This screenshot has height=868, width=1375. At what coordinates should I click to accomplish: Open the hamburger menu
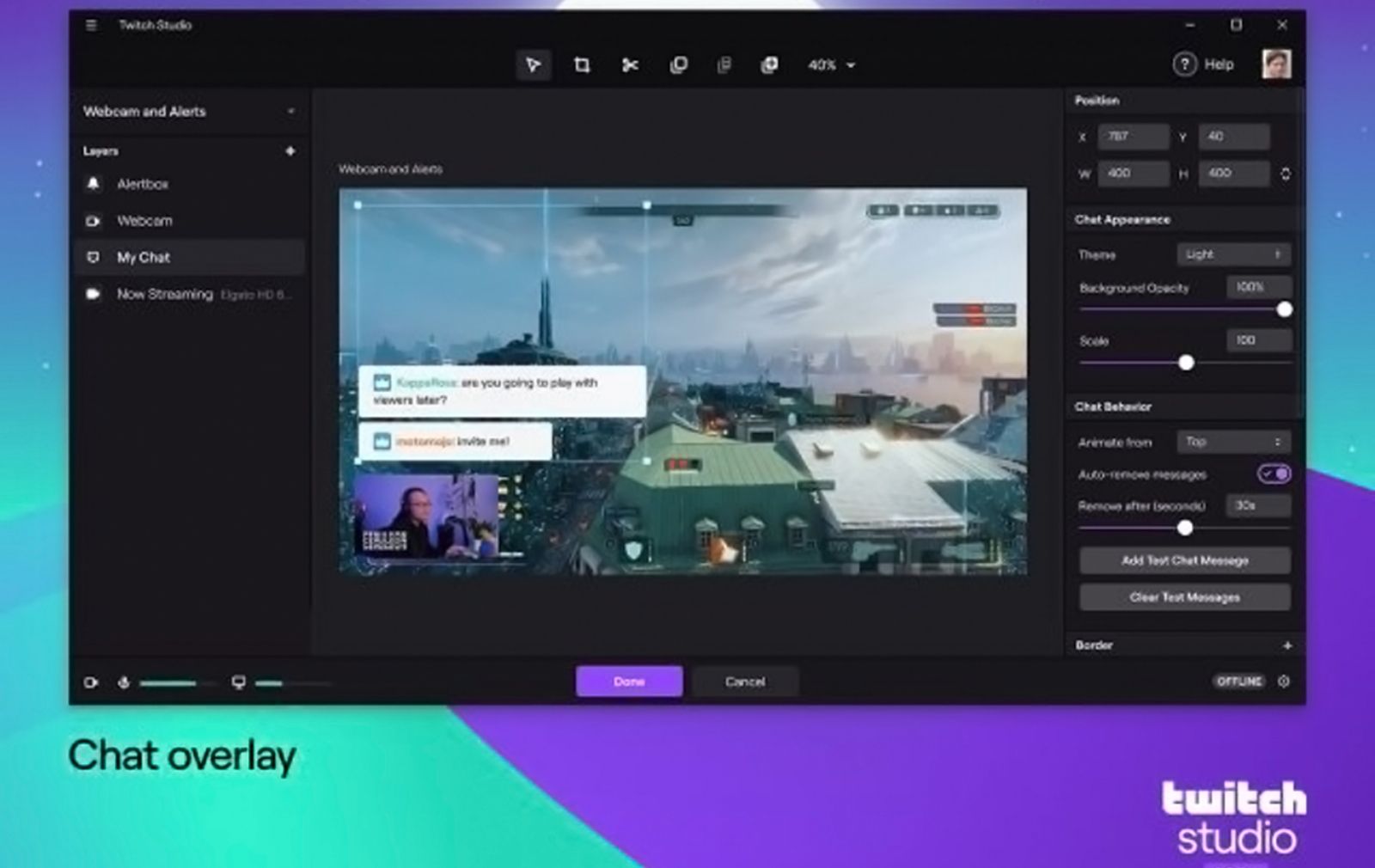coord(91,25)
